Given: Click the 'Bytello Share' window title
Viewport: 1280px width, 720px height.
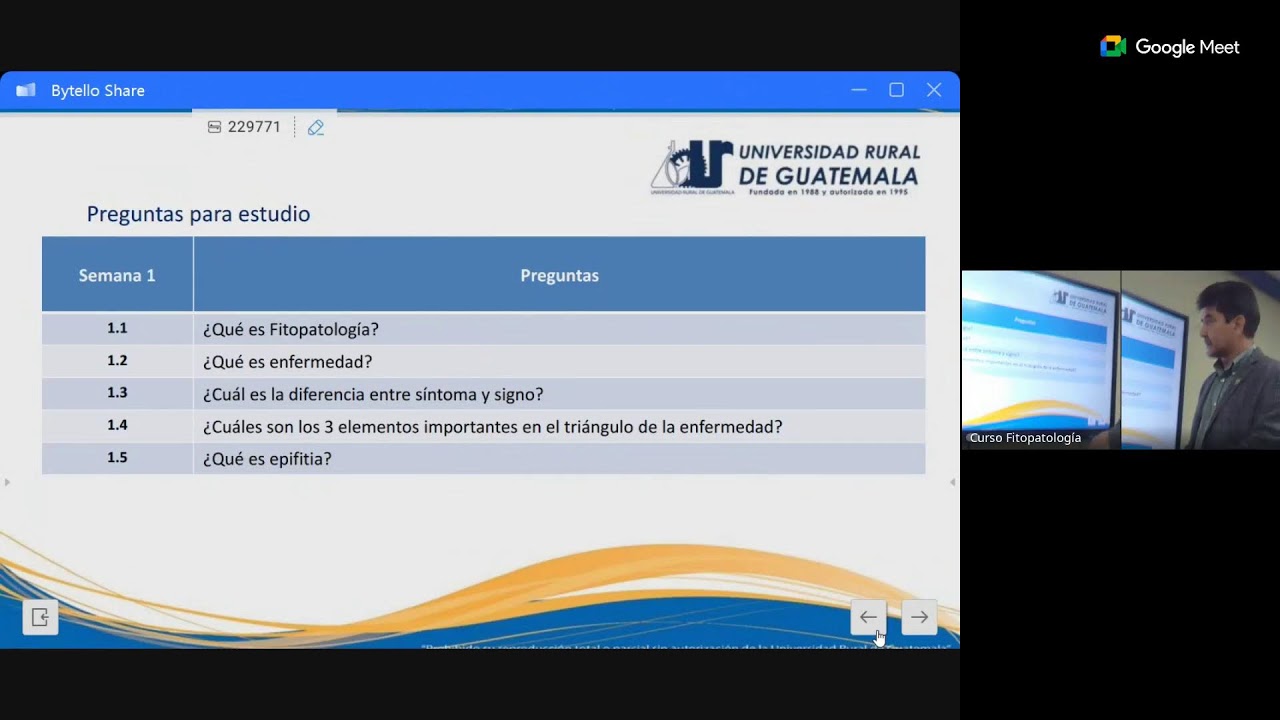Looking at the screenshot, I should pos(98,90).
